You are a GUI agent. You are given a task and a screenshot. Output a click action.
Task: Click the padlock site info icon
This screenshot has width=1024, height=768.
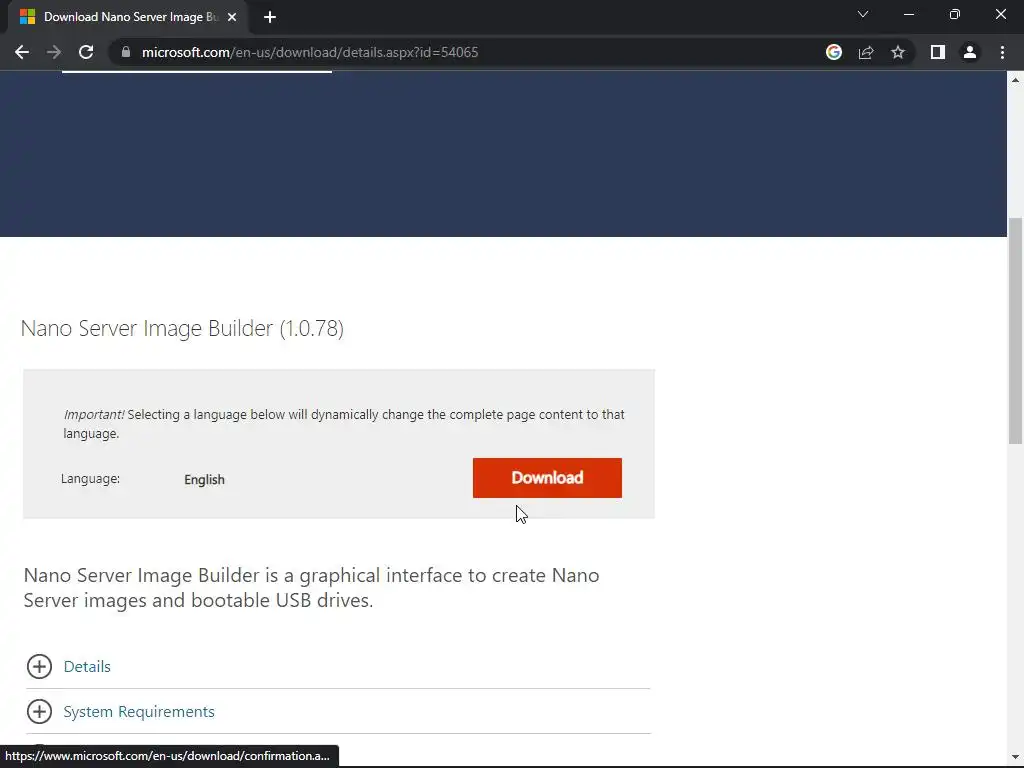point(126,52)
